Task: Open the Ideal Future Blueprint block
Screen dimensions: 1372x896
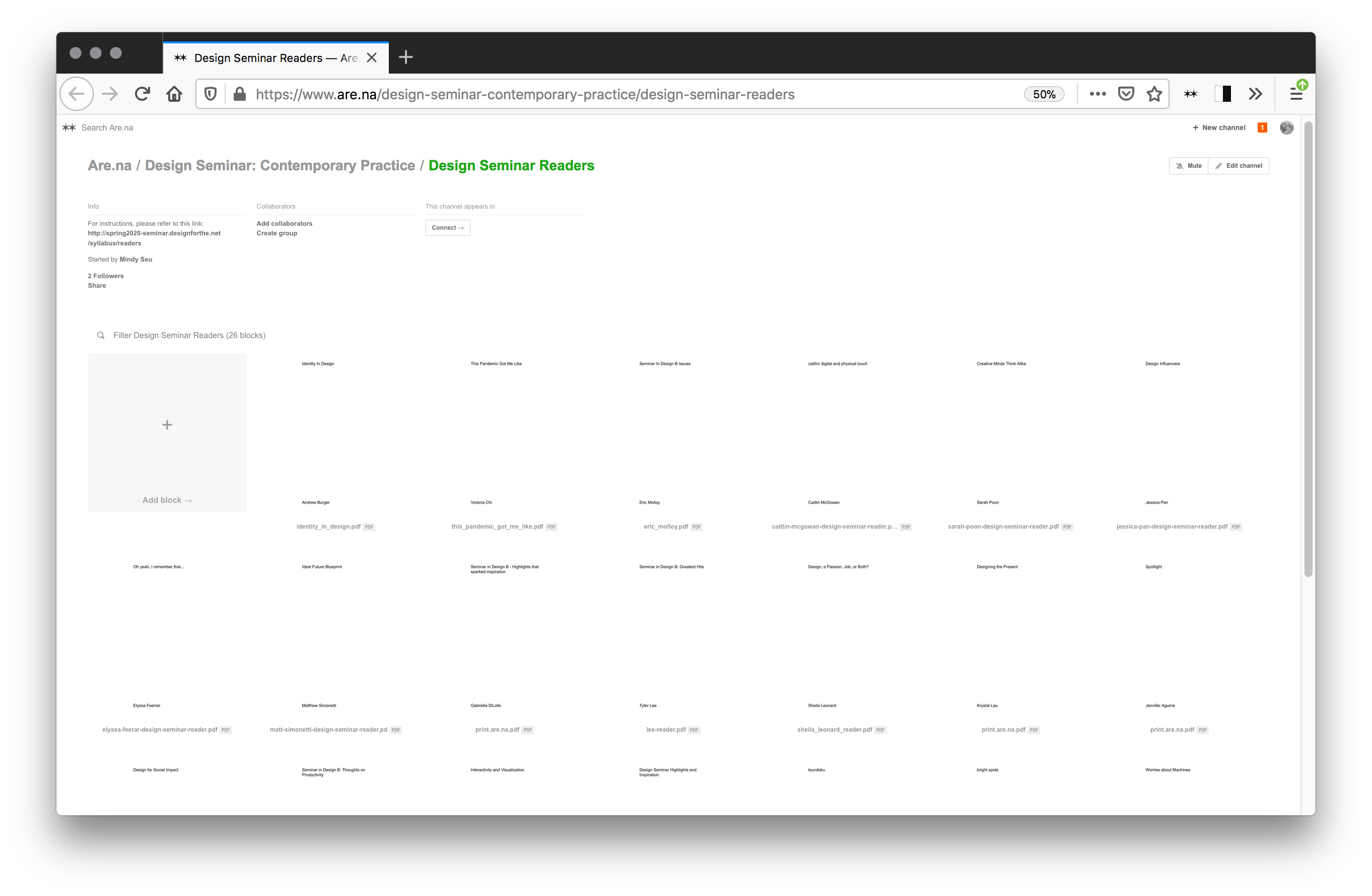Action: click(x=335, y=636)
